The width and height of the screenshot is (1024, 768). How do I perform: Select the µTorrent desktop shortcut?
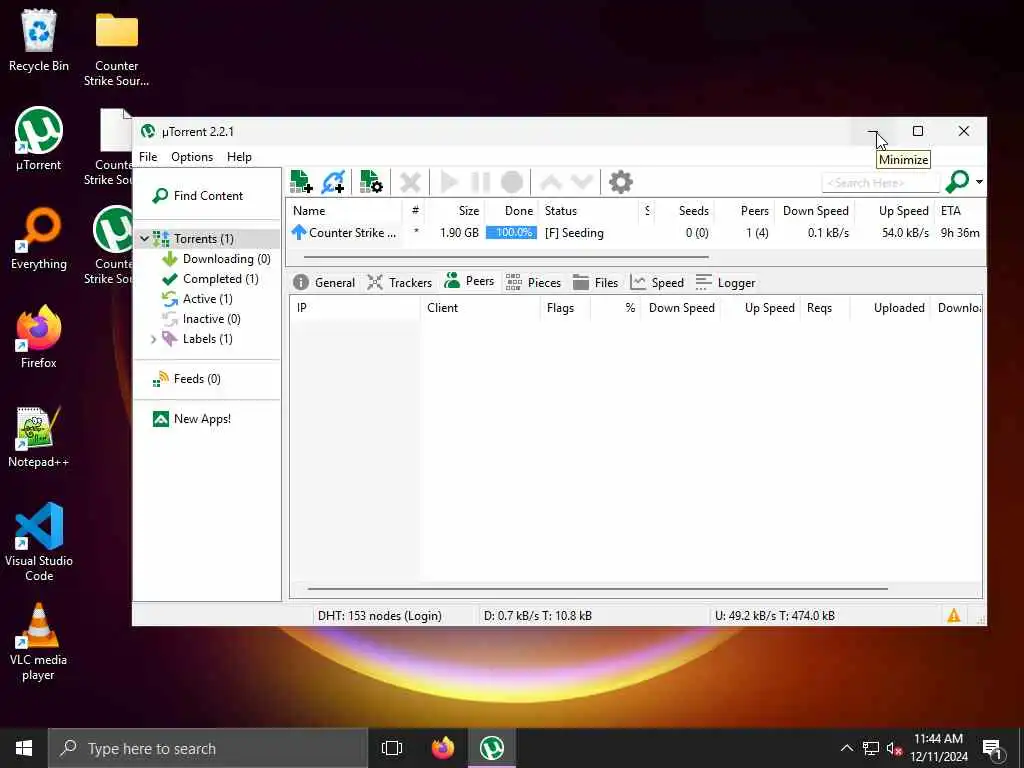point(39,139)
